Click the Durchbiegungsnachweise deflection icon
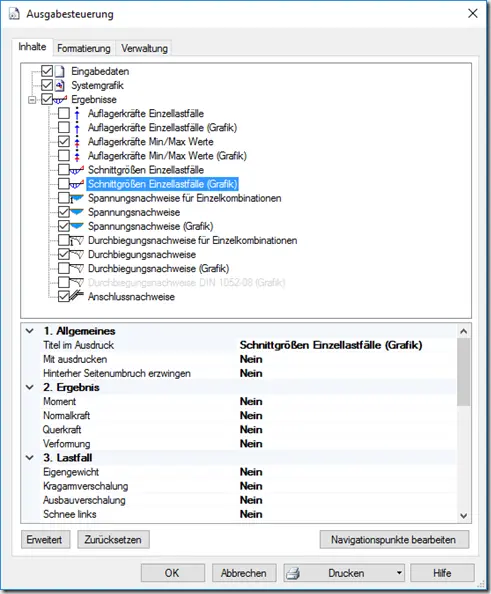 click(77, 254)
